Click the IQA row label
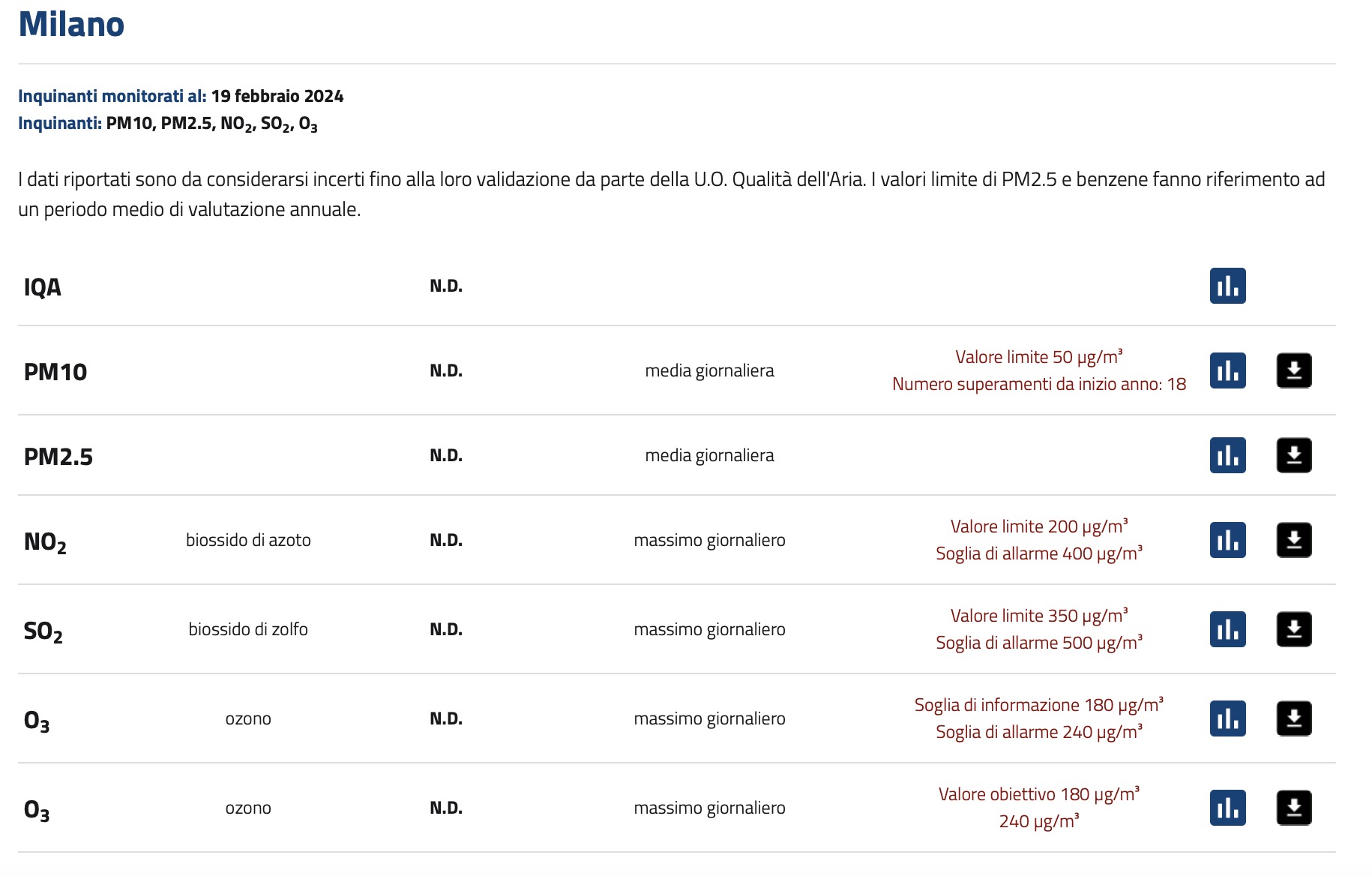The image size is (1372, 876). [x=43, y=287]
